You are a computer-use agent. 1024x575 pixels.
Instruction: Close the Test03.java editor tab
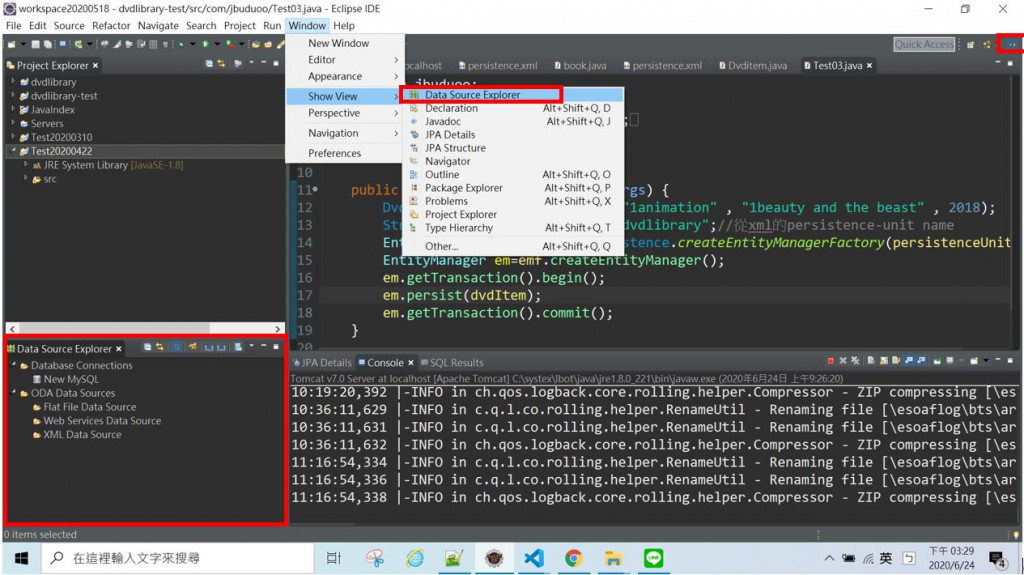point(869,65)
